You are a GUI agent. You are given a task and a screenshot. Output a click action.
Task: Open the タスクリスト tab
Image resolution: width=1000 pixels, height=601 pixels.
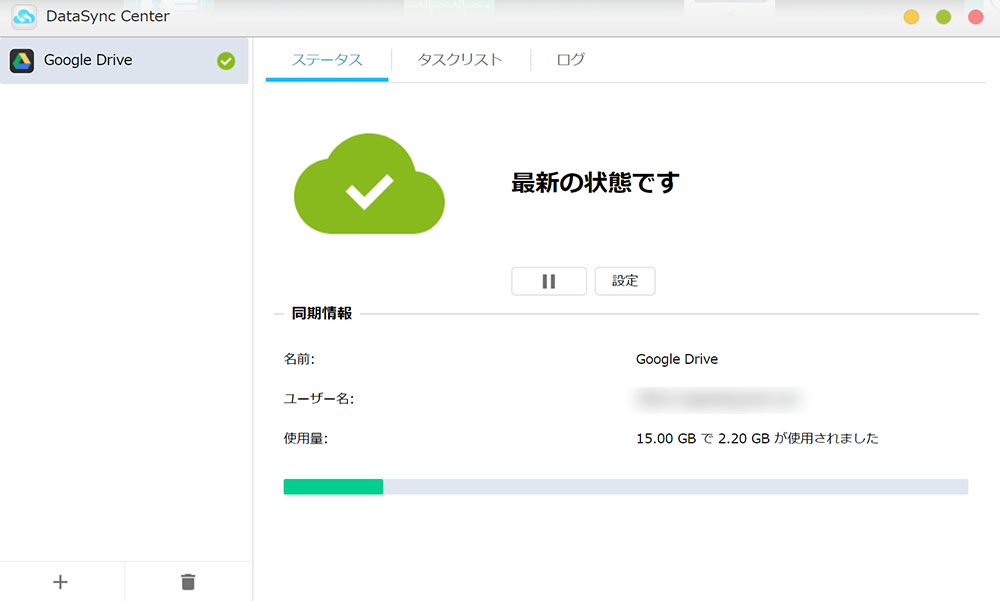[x=460, y=60]
